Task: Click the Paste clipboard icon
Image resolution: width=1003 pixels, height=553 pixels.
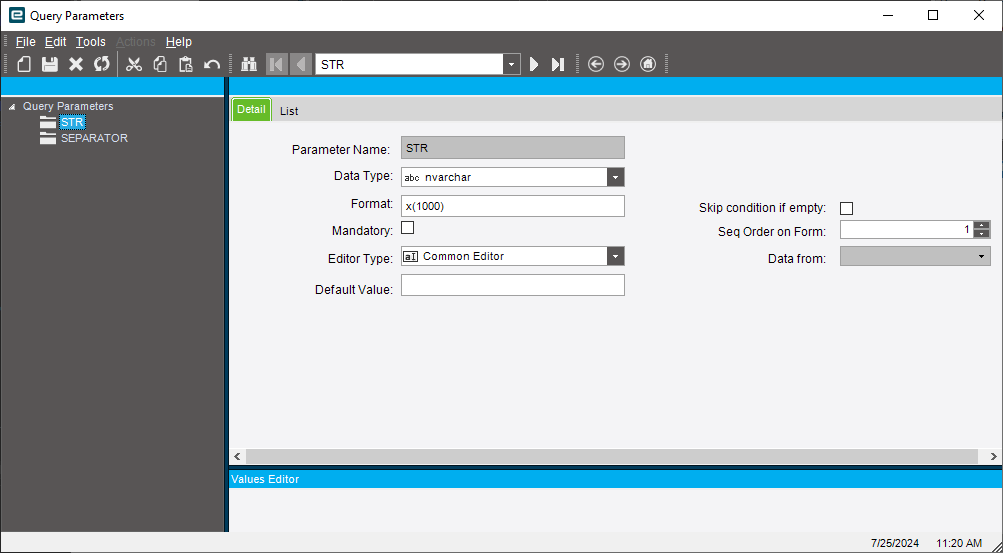Action: pos(186,64)
